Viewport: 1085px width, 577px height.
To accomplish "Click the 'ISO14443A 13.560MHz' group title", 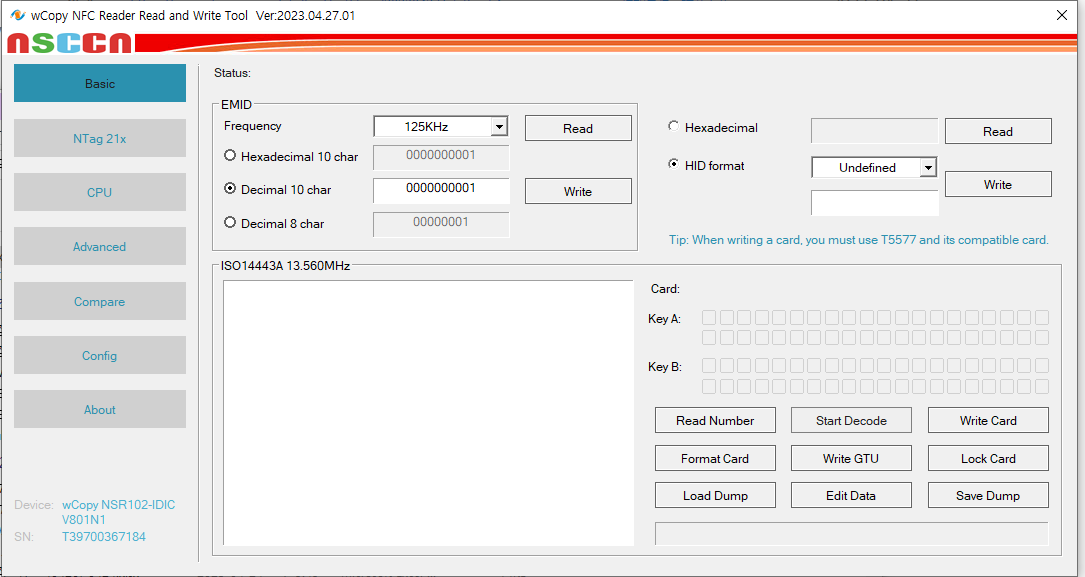I will pyautogui.click(x=285, y=266).
